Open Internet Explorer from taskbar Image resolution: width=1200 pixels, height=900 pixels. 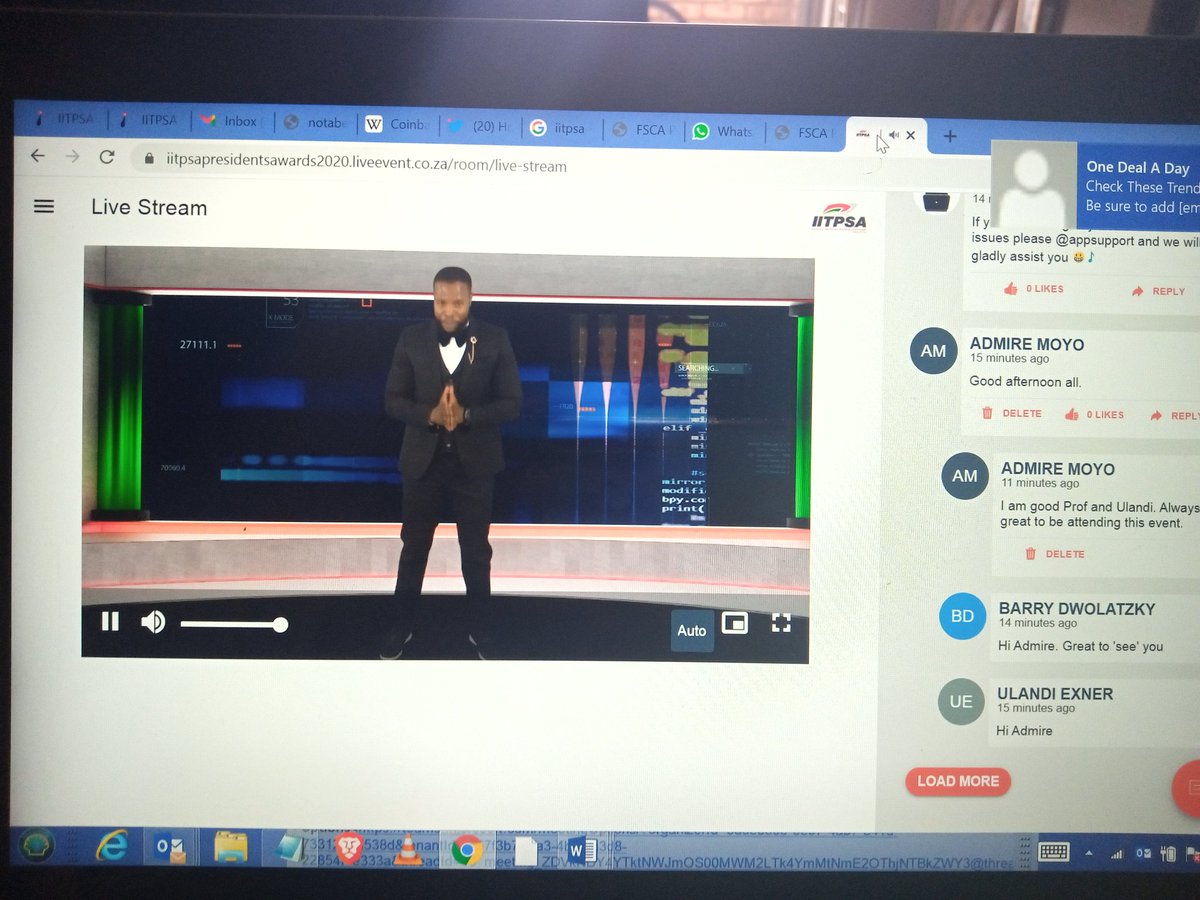click(111, 848)
